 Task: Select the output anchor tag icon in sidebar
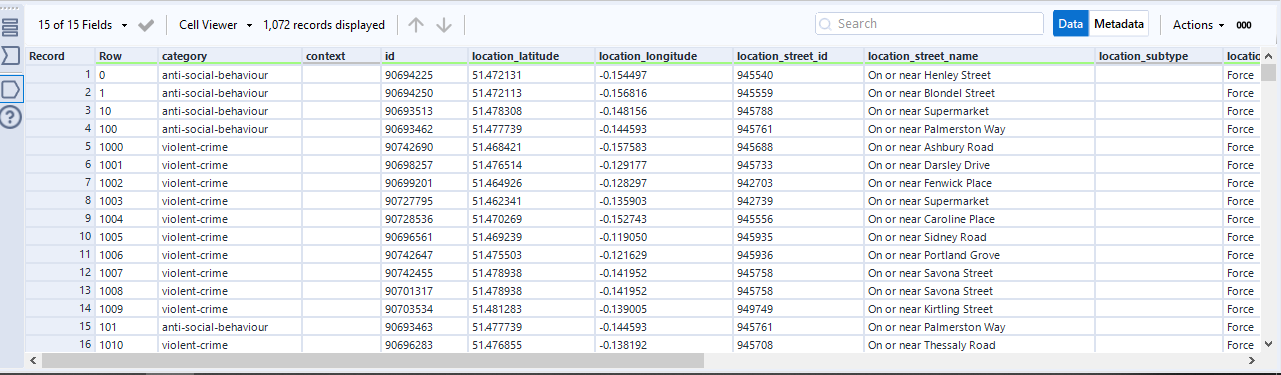click(x=11, y=89)
